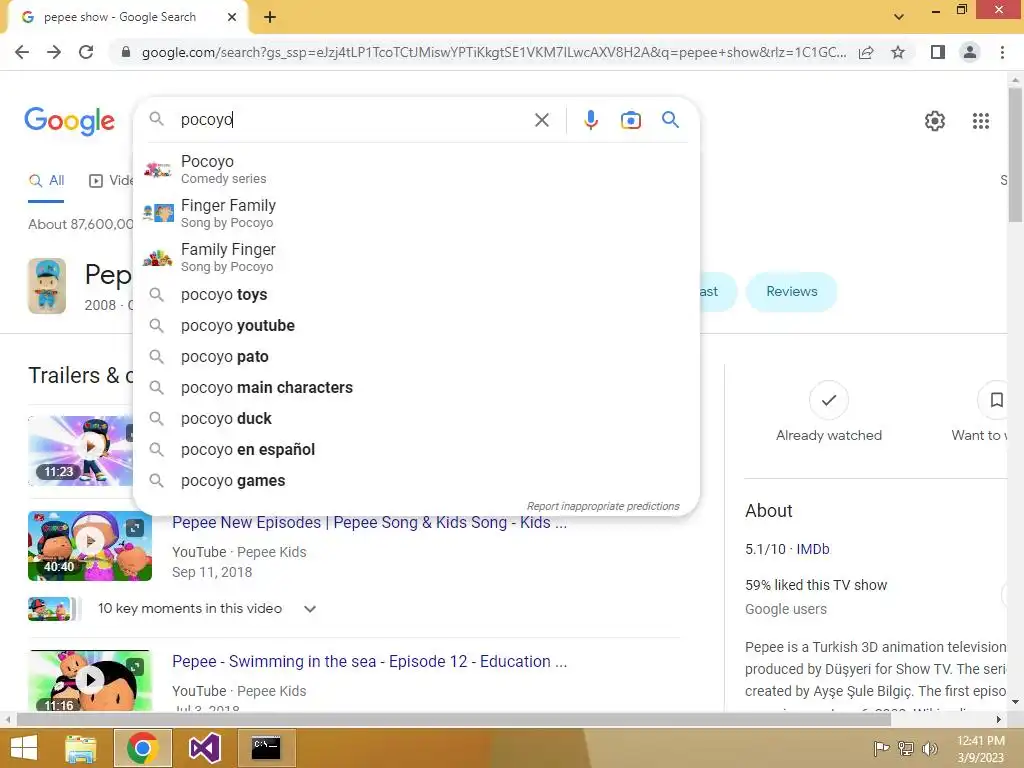Open Action Center flag icon
Viewport: 1024px width, 768px height.
point(881,748)
